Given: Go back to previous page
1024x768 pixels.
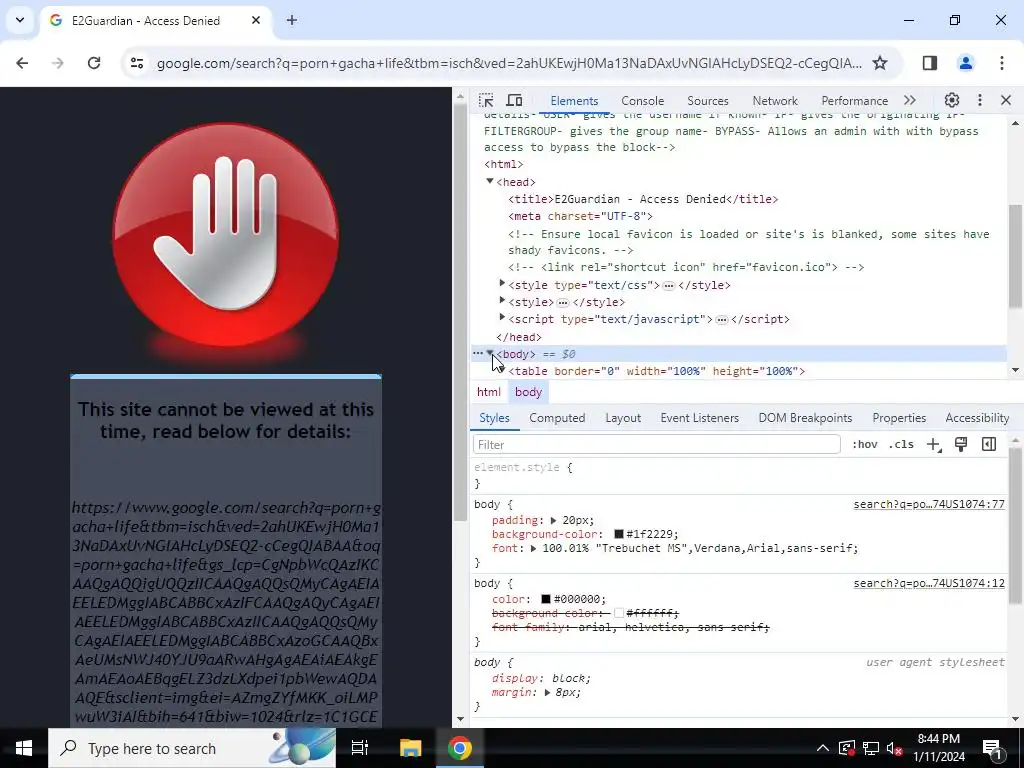Looking at the screenshot, I should 22,63.
